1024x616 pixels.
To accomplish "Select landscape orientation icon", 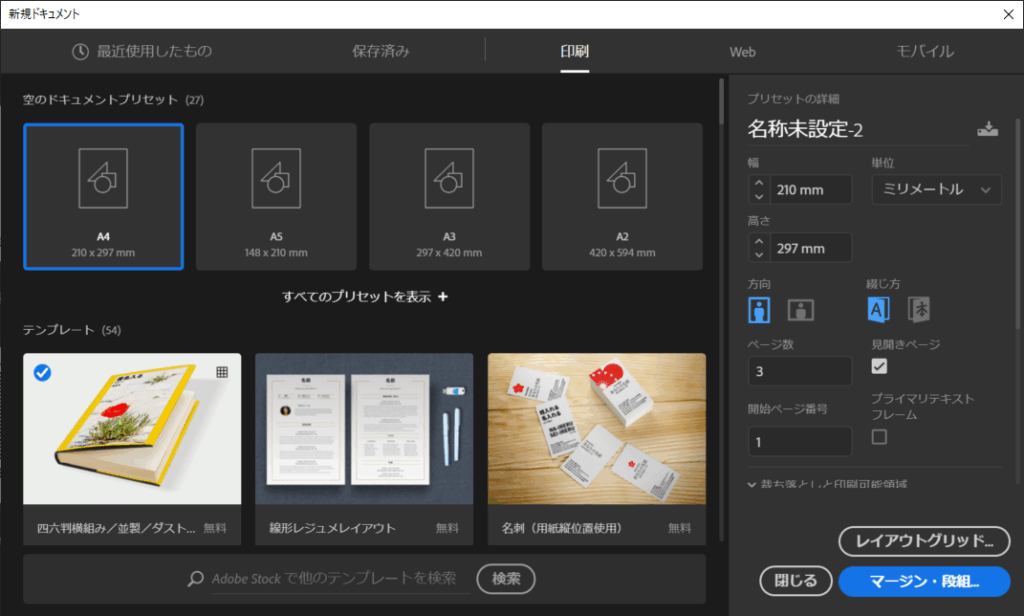I will (x=800, y=310).
